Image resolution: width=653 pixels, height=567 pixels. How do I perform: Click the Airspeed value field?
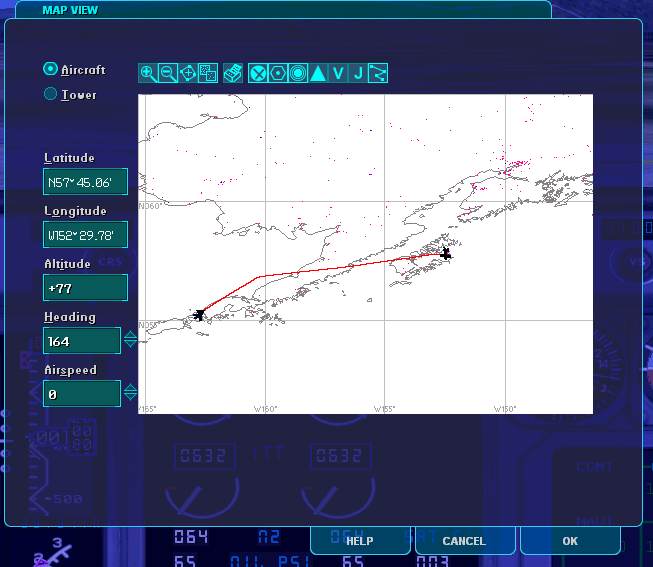point(82,394)
